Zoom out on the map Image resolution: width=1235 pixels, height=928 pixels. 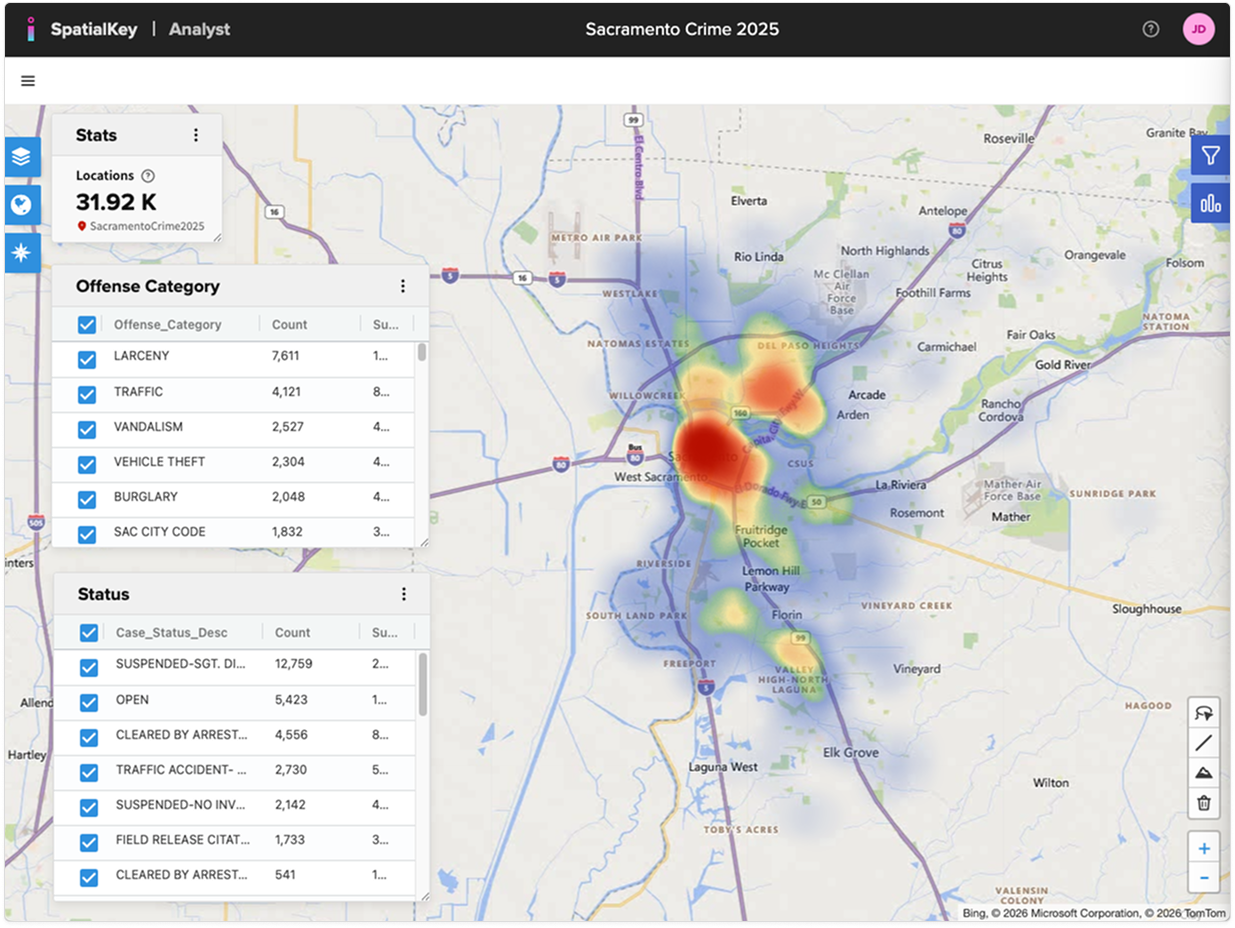tap(1204, 878)
